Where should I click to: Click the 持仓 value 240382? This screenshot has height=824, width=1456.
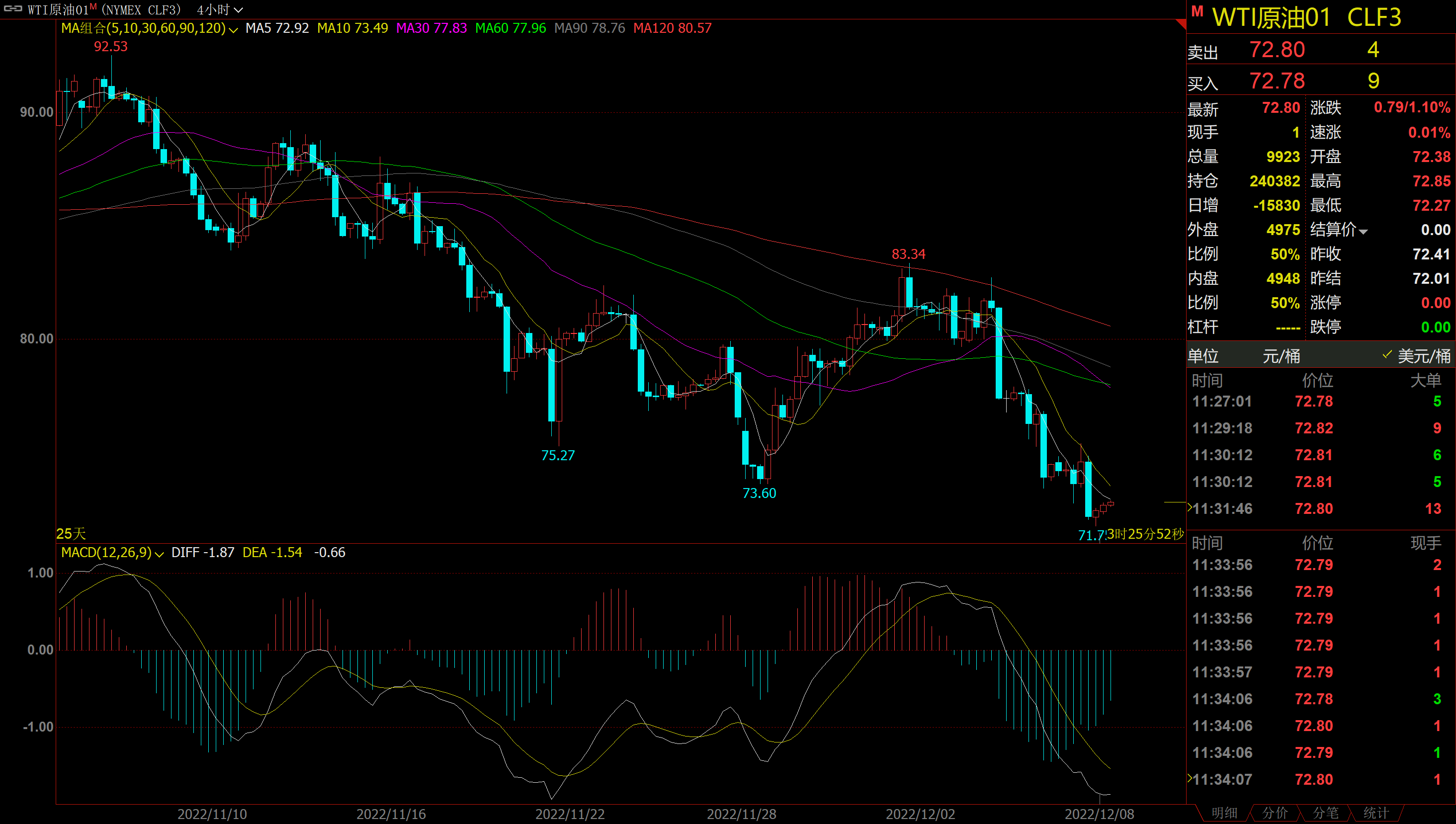click(x=1275, y=181)
